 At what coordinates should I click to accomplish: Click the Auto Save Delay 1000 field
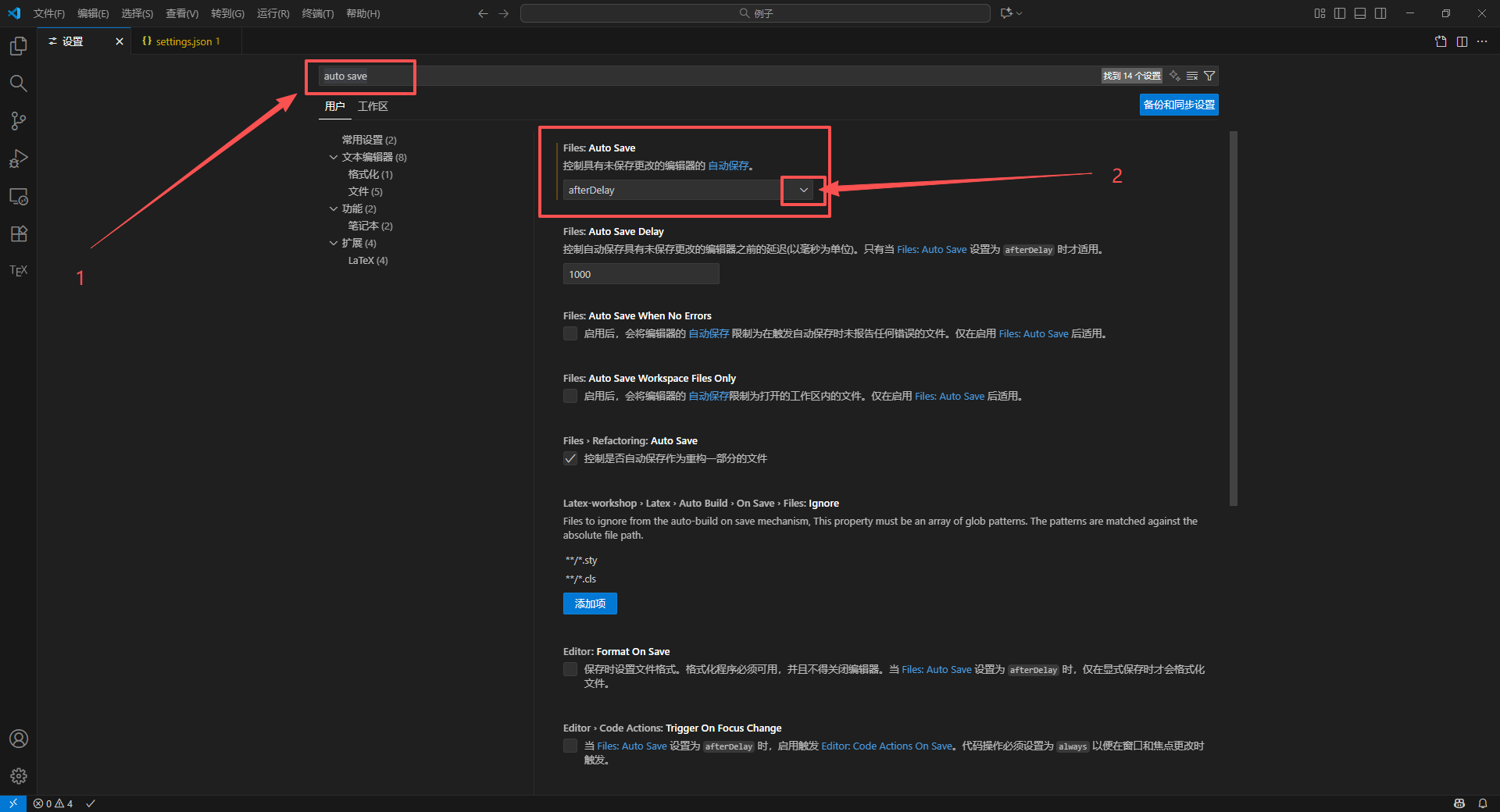click(641, 274)
